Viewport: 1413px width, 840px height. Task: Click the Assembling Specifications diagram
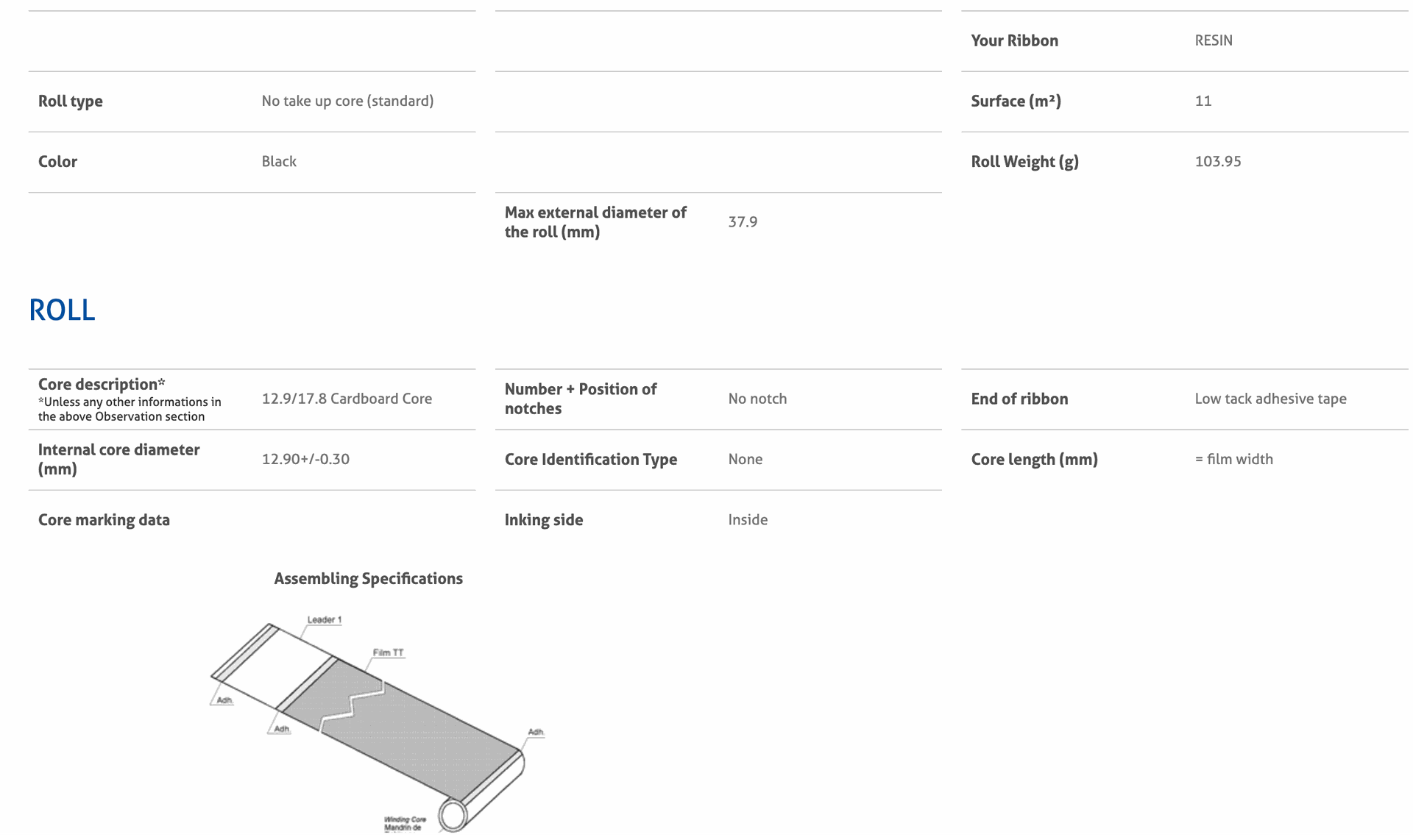[x=378, y=724]
